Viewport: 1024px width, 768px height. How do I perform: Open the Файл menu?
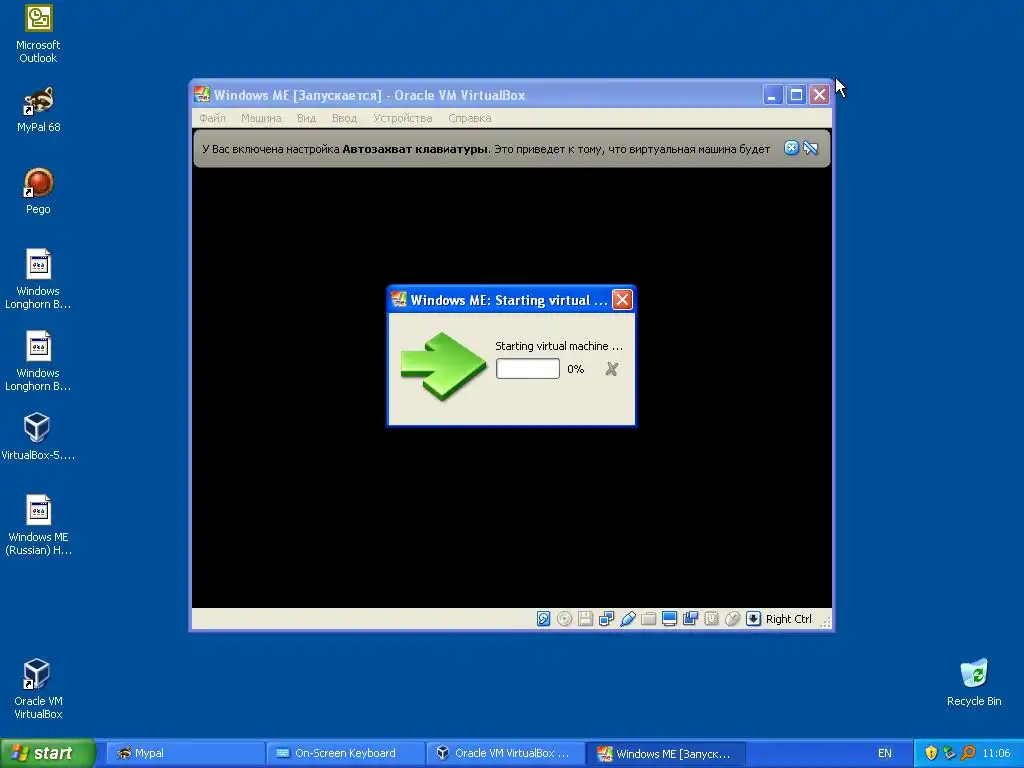coord(212,118)
